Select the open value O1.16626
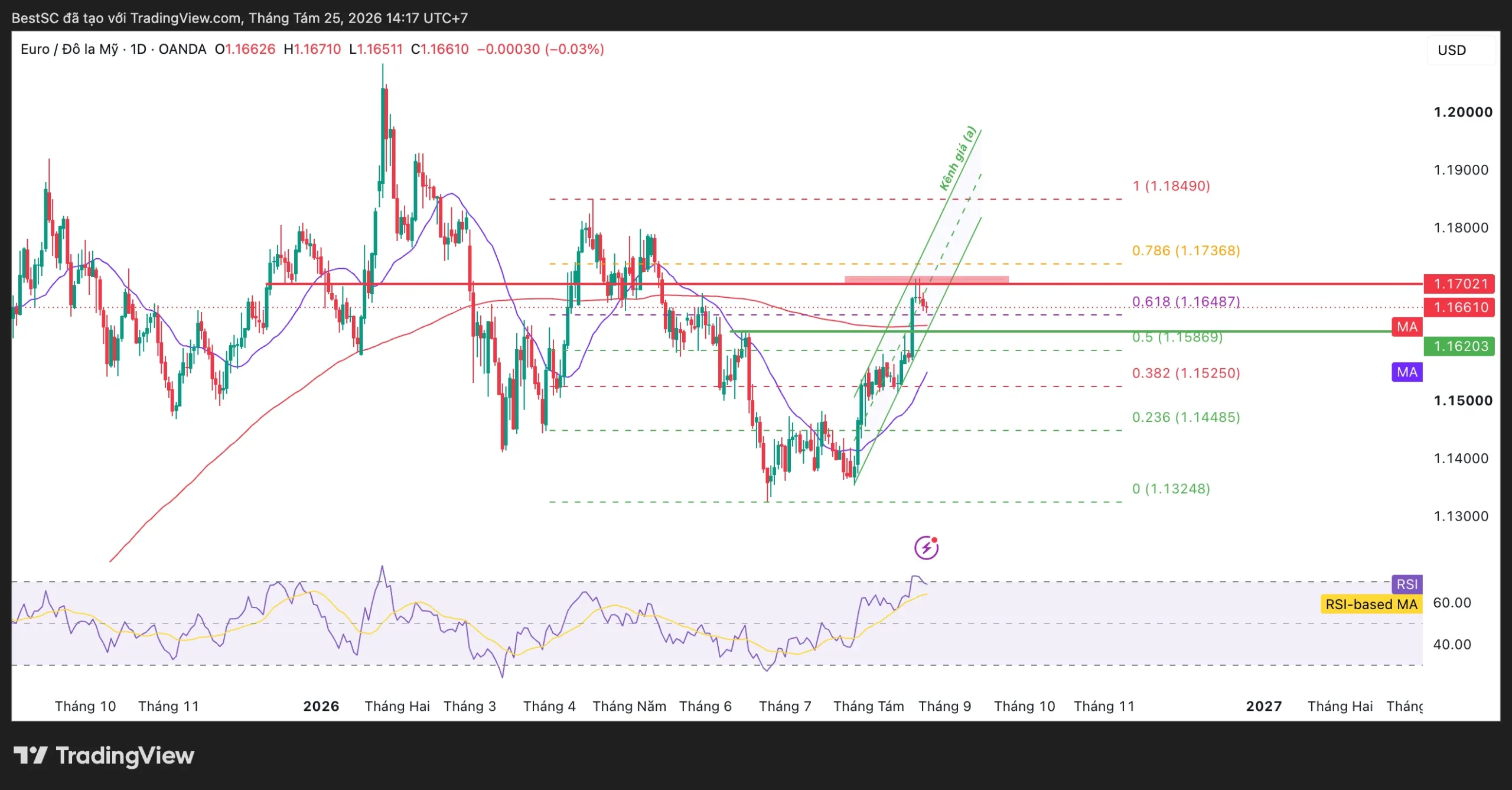Viewport: 1512px width, 790px height. click(245, 49)
